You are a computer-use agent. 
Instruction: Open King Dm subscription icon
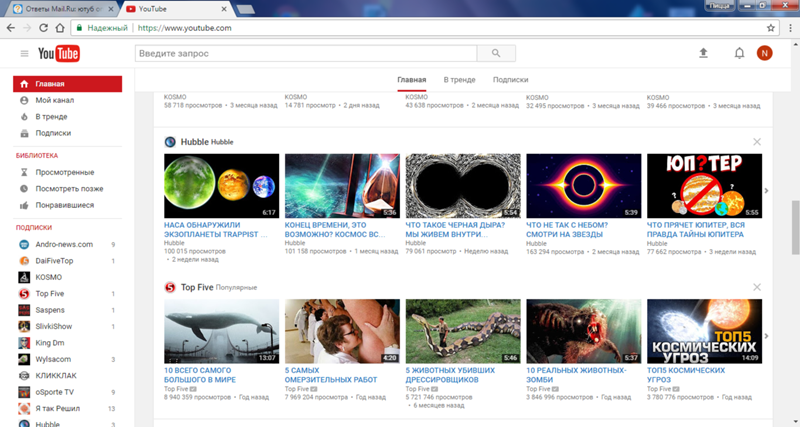point(24,343)
